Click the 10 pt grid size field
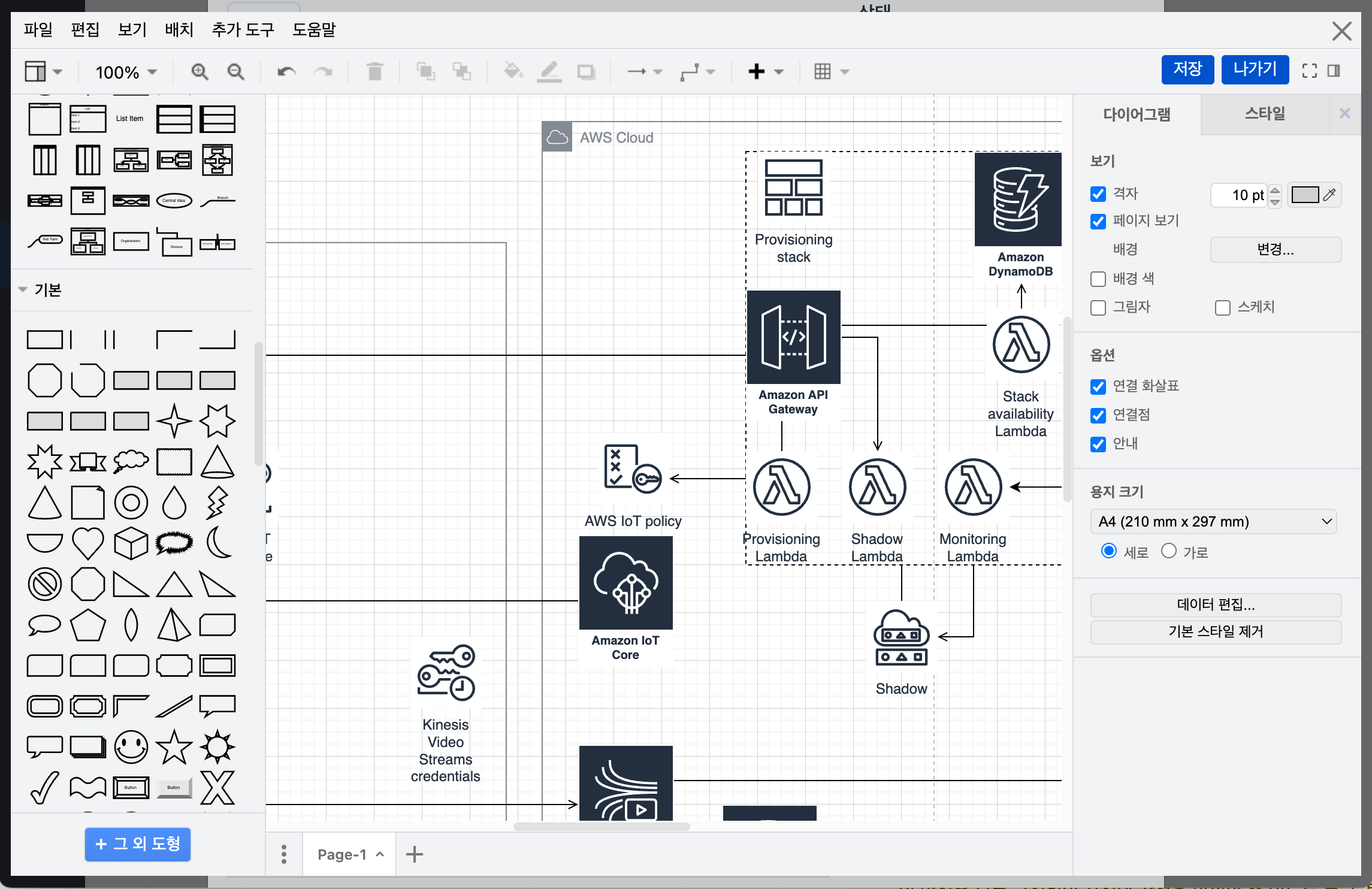Viewport: 1372px width, 889px height. coord(1239,195)
